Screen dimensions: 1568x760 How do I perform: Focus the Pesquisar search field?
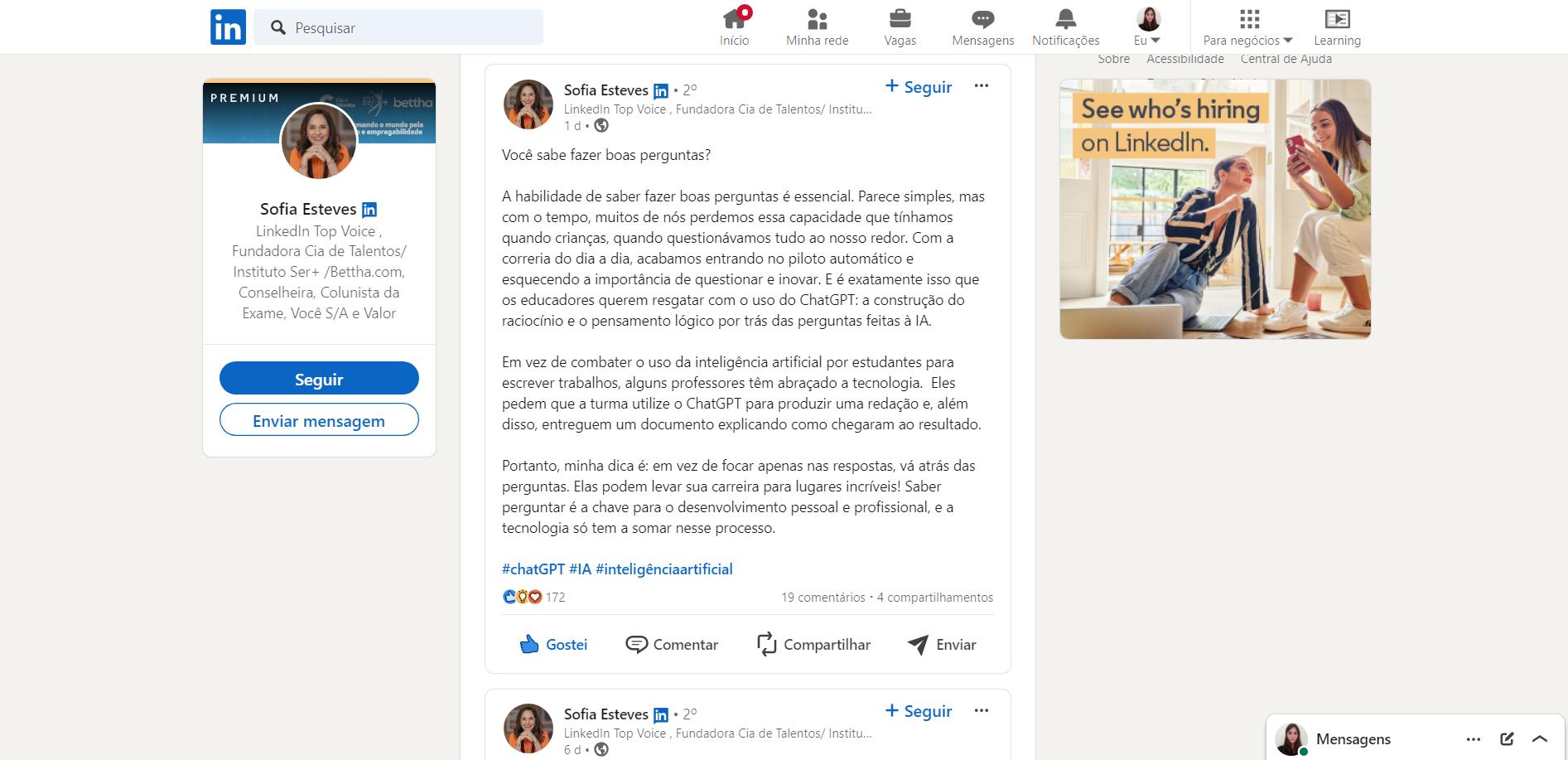point(398,27)
